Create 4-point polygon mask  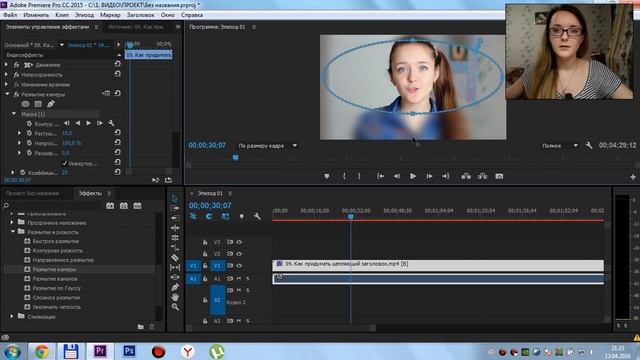pos(38,104)
